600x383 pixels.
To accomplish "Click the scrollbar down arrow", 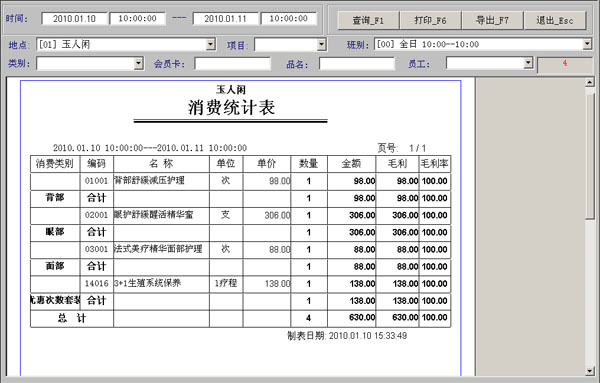I will tap(589, 371).
